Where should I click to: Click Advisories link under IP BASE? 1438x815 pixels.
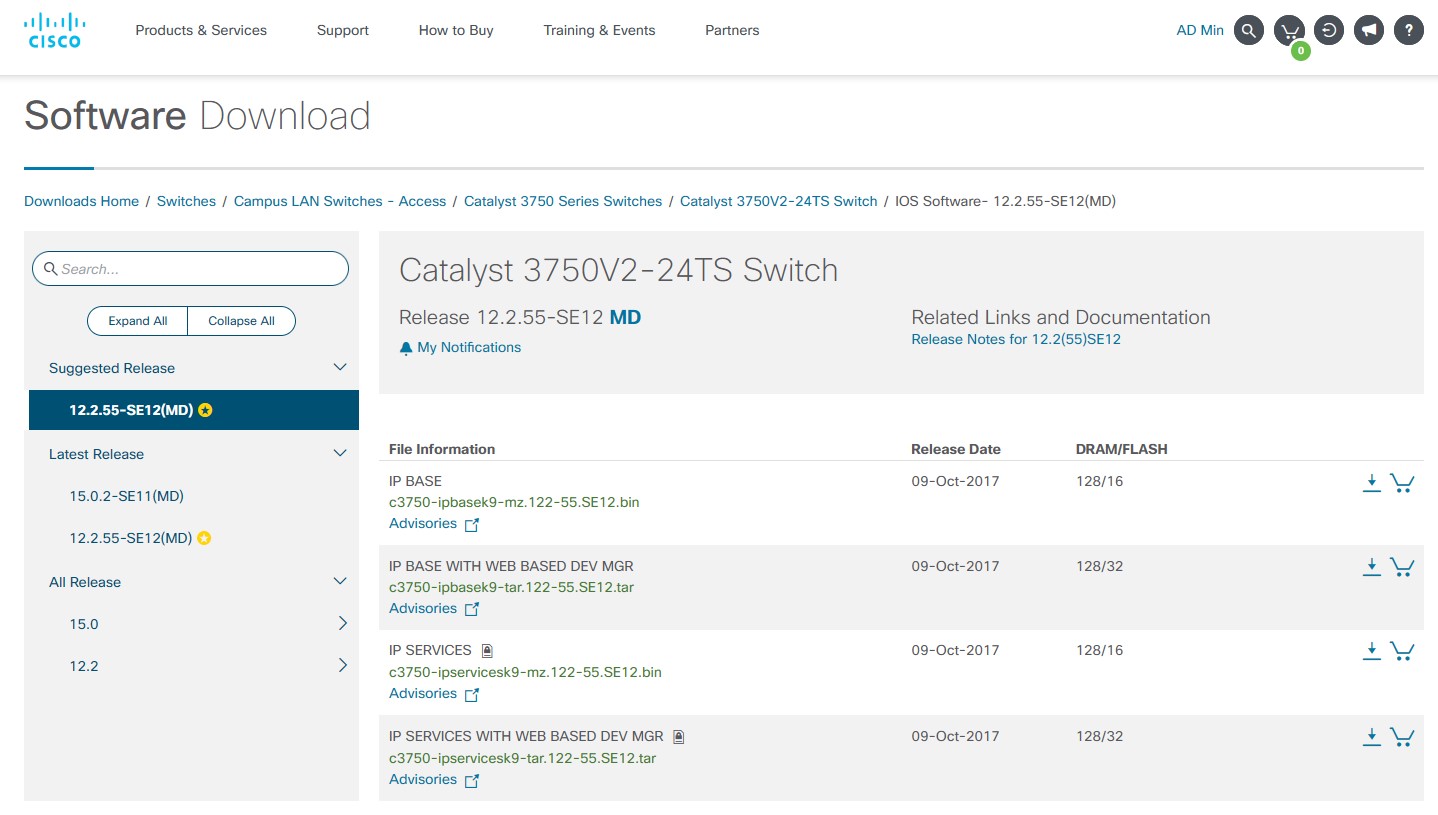[x=423, y=524]
